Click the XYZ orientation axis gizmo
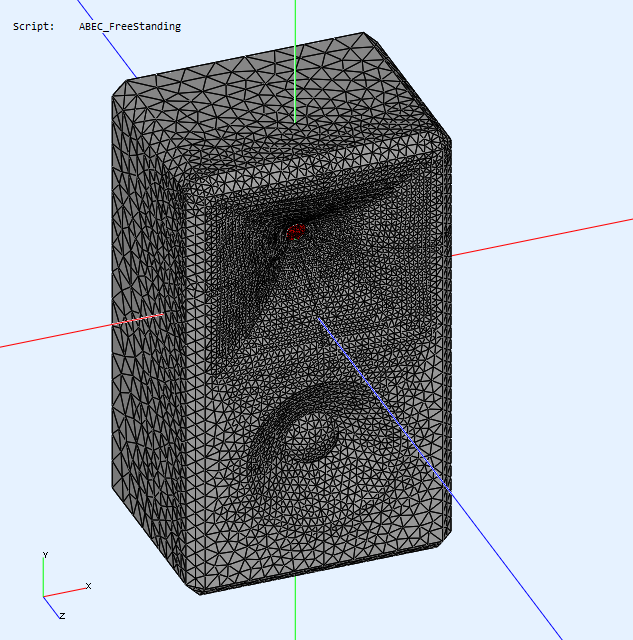633x640 pixels. pyautogui.click(x=65, y=586)
